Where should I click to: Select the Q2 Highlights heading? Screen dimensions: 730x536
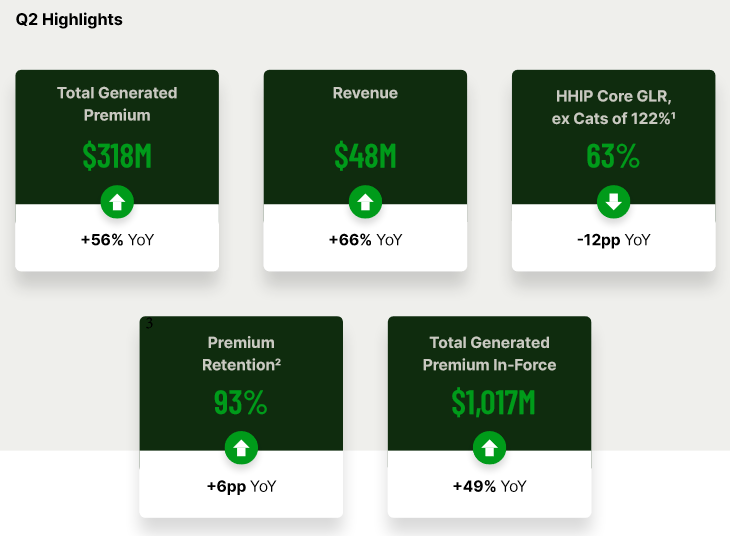pos(69,20)
